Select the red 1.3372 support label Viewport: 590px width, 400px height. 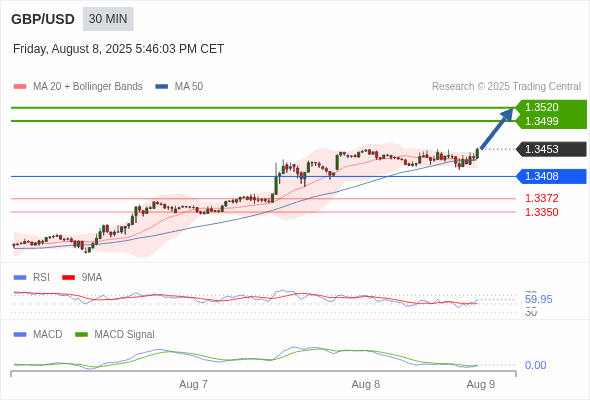pyautogui.click(x=541, y=198)
